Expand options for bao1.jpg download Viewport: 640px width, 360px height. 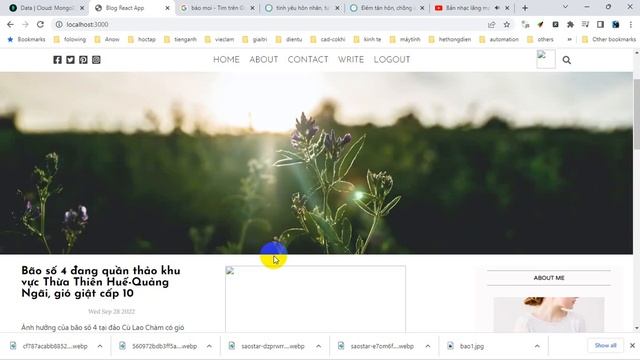pyautogui.click(x=537, y=346)
